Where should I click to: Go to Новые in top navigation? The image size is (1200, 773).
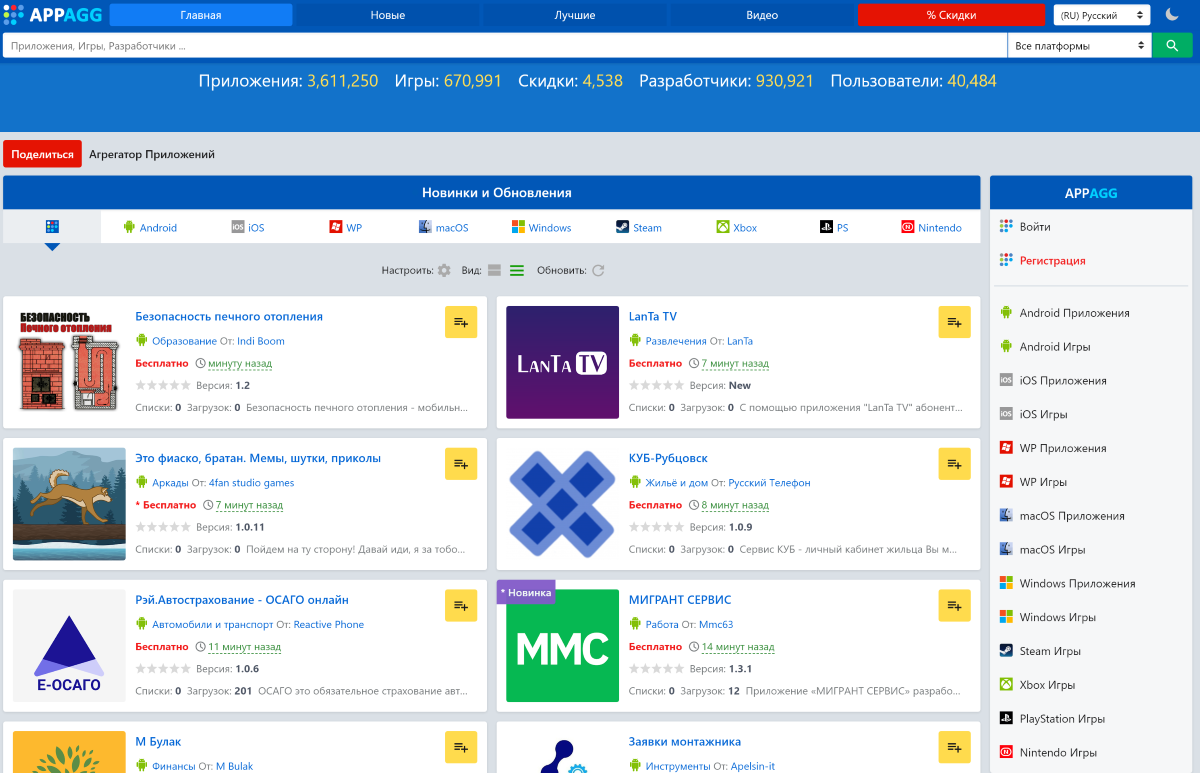pos(388,15)
